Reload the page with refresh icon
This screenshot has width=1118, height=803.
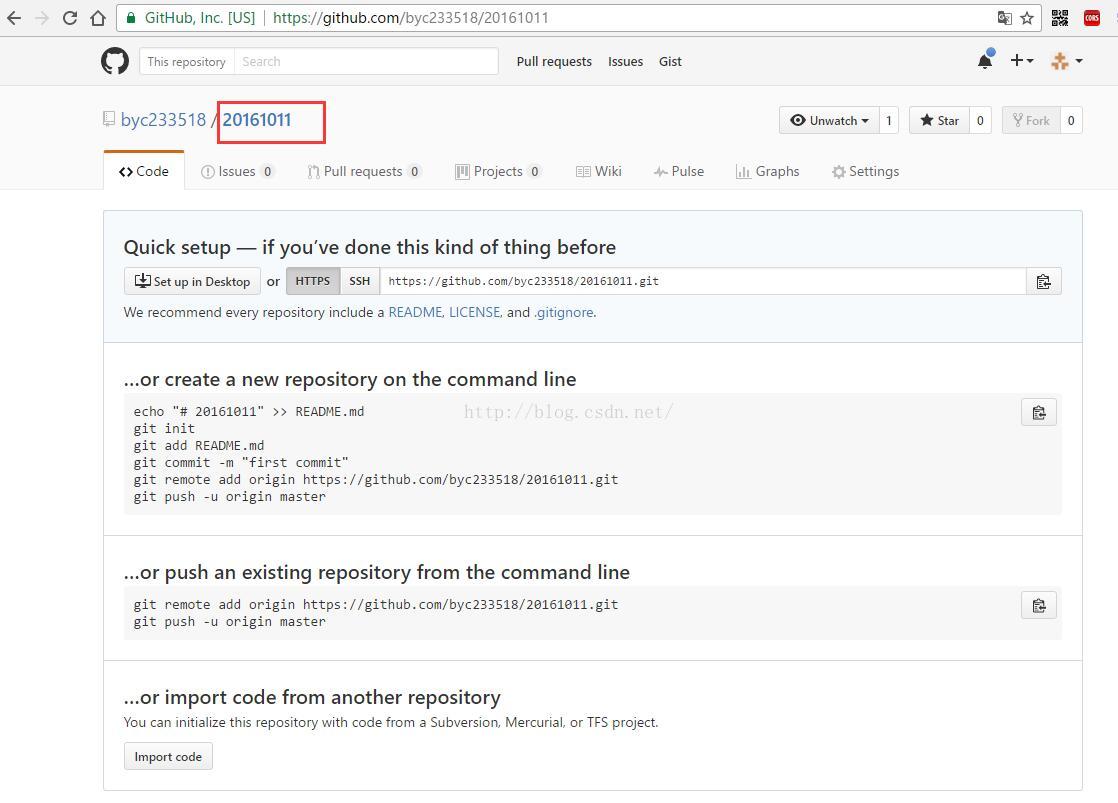coord(70,18)
